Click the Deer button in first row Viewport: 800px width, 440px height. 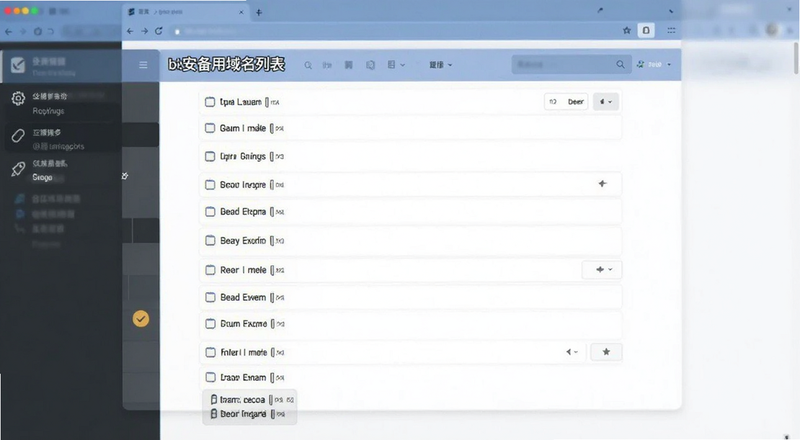tap(566, 102)
